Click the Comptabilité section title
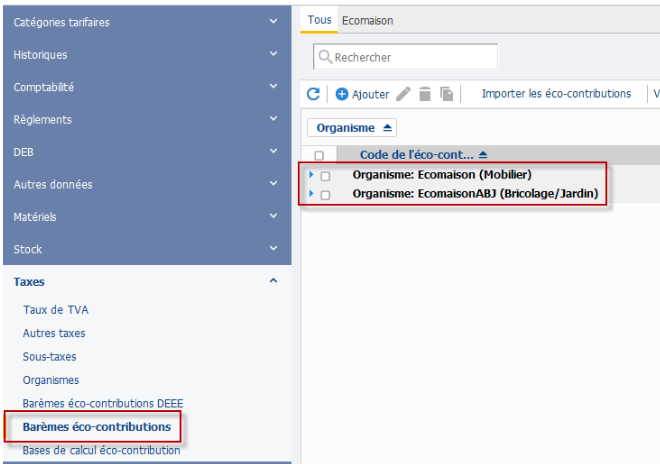 (x=44, y=87)
